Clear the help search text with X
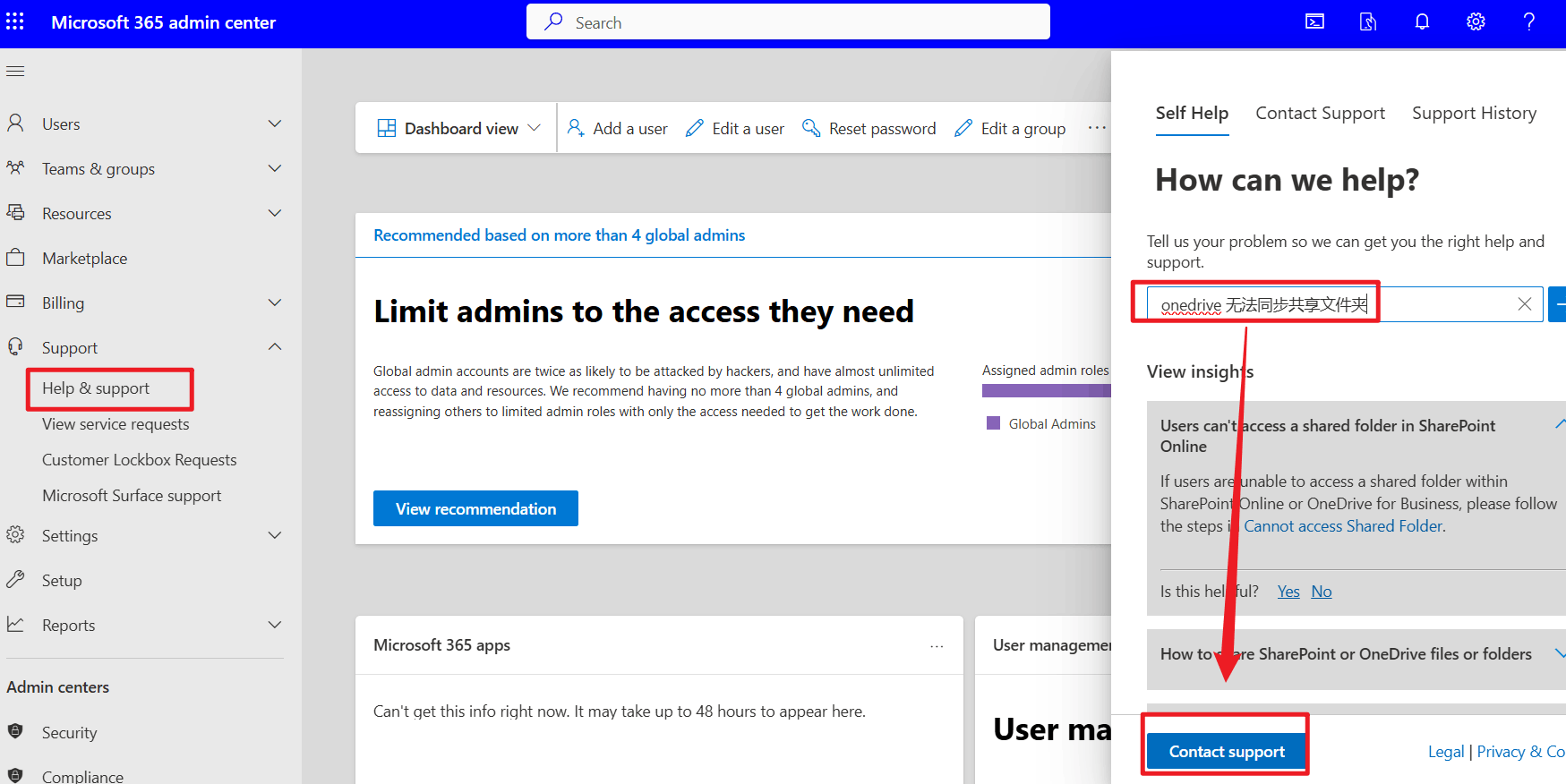The image size is (1566, 784). 1525,304
